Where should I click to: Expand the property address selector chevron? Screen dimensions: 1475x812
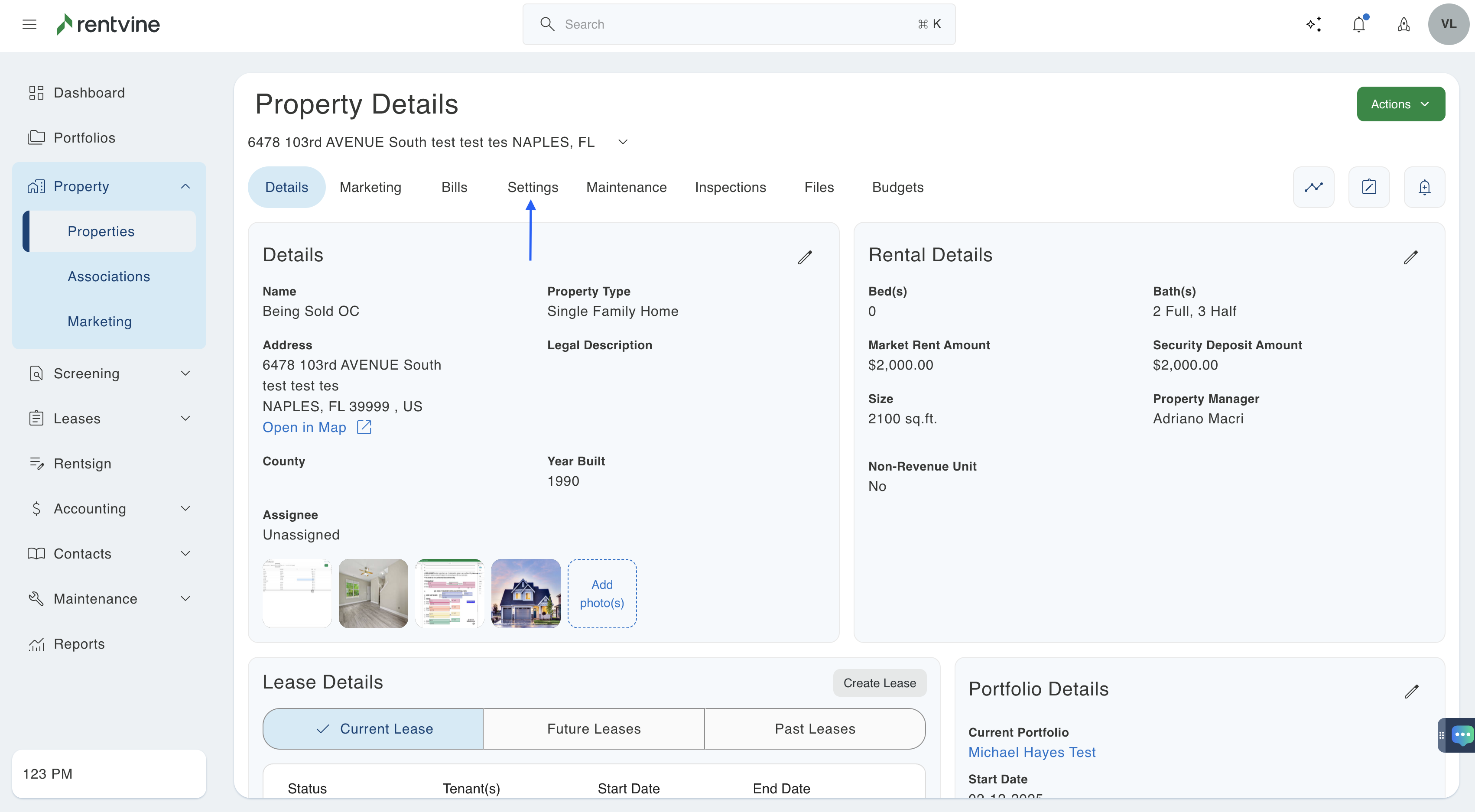coord(623,141)
